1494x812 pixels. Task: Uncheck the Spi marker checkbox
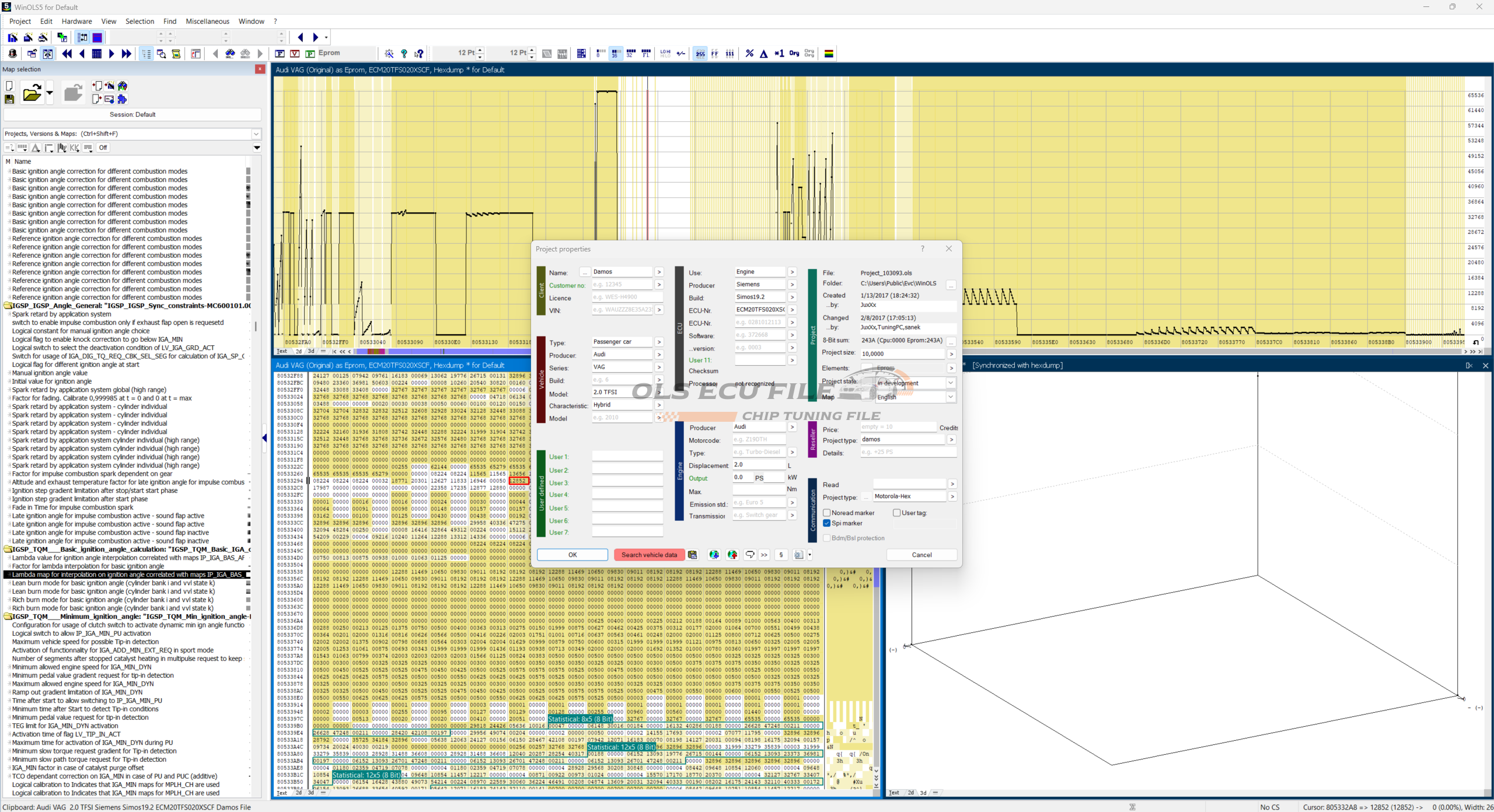(826, 523)
